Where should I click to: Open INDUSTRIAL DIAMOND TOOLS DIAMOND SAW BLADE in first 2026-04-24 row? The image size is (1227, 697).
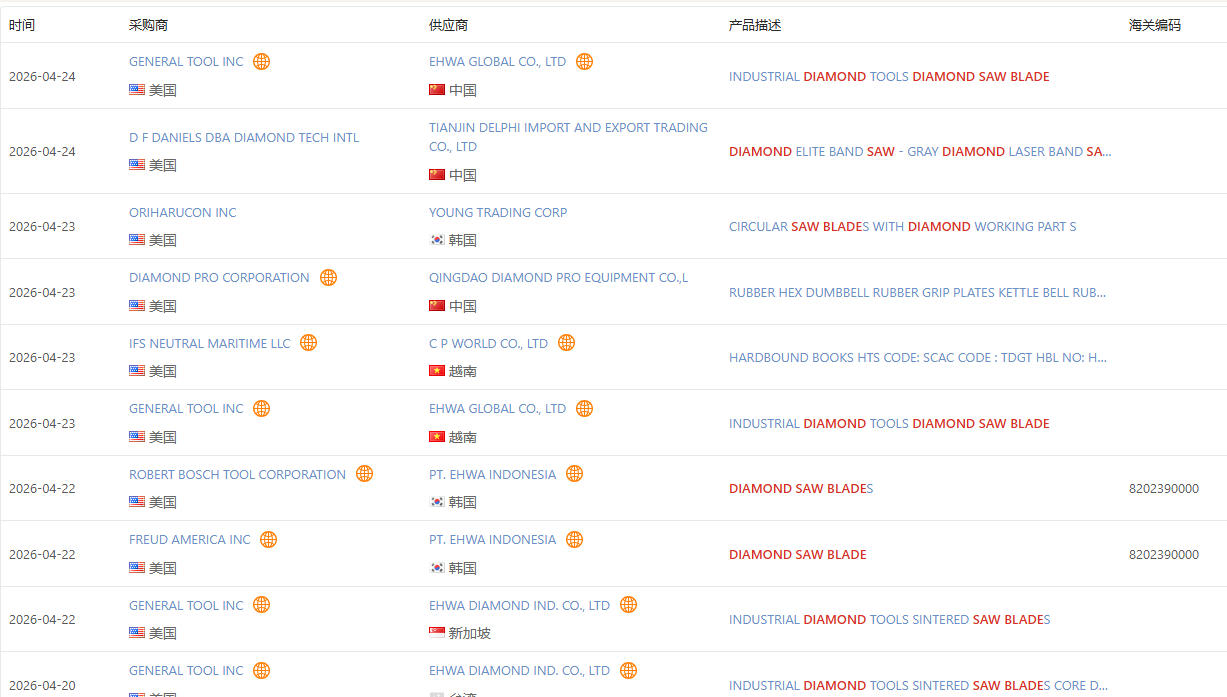889,77
